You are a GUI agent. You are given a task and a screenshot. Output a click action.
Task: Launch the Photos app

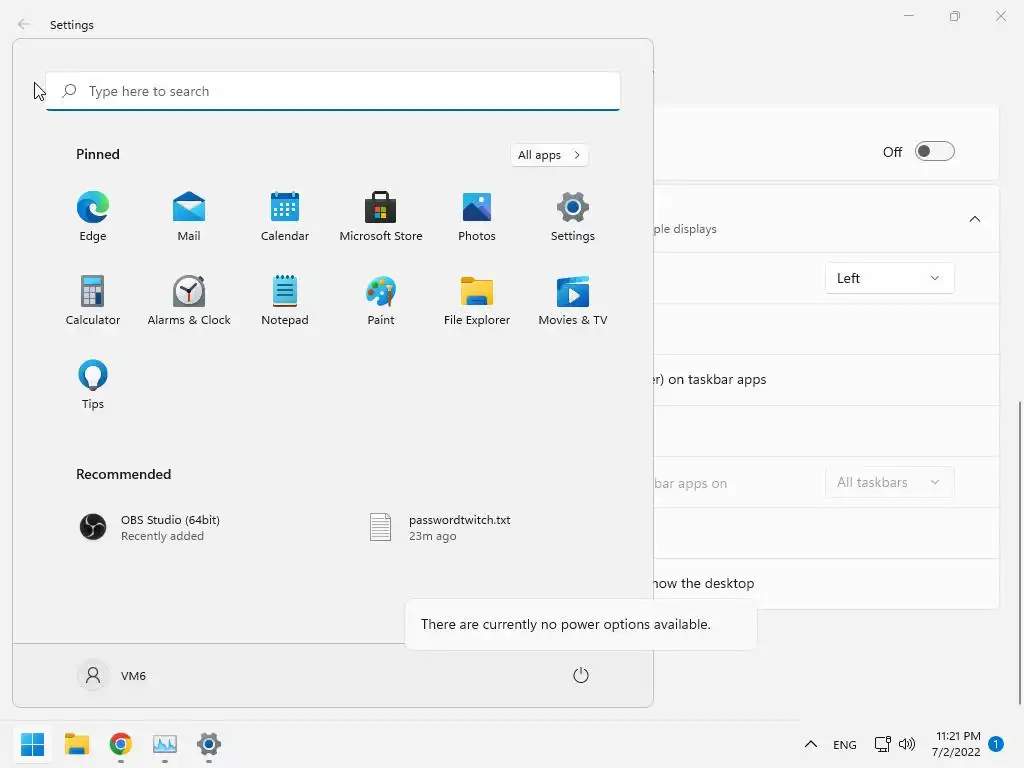click(x=477, y=217)
